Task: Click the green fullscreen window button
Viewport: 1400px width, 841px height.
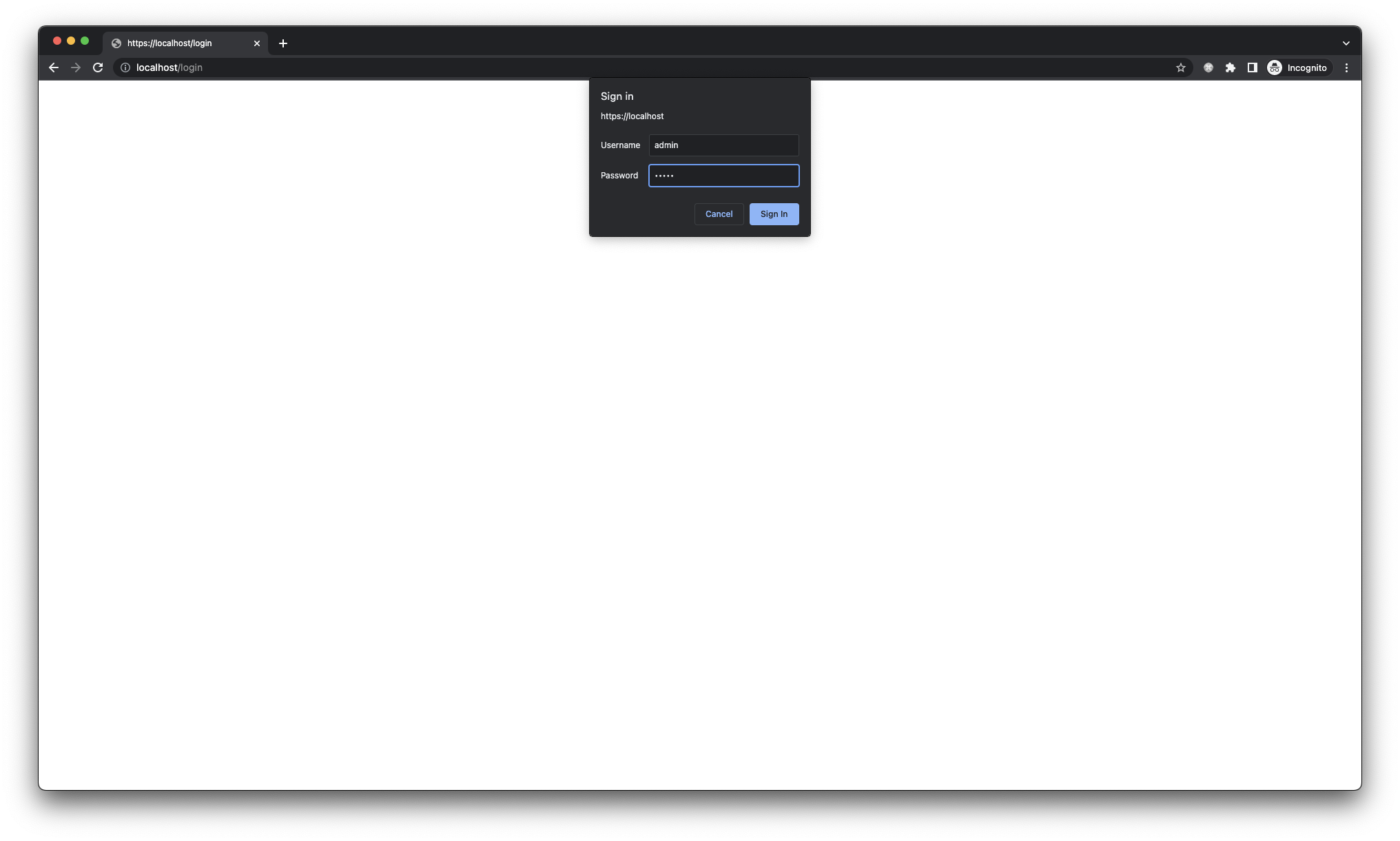Action: 85,41
